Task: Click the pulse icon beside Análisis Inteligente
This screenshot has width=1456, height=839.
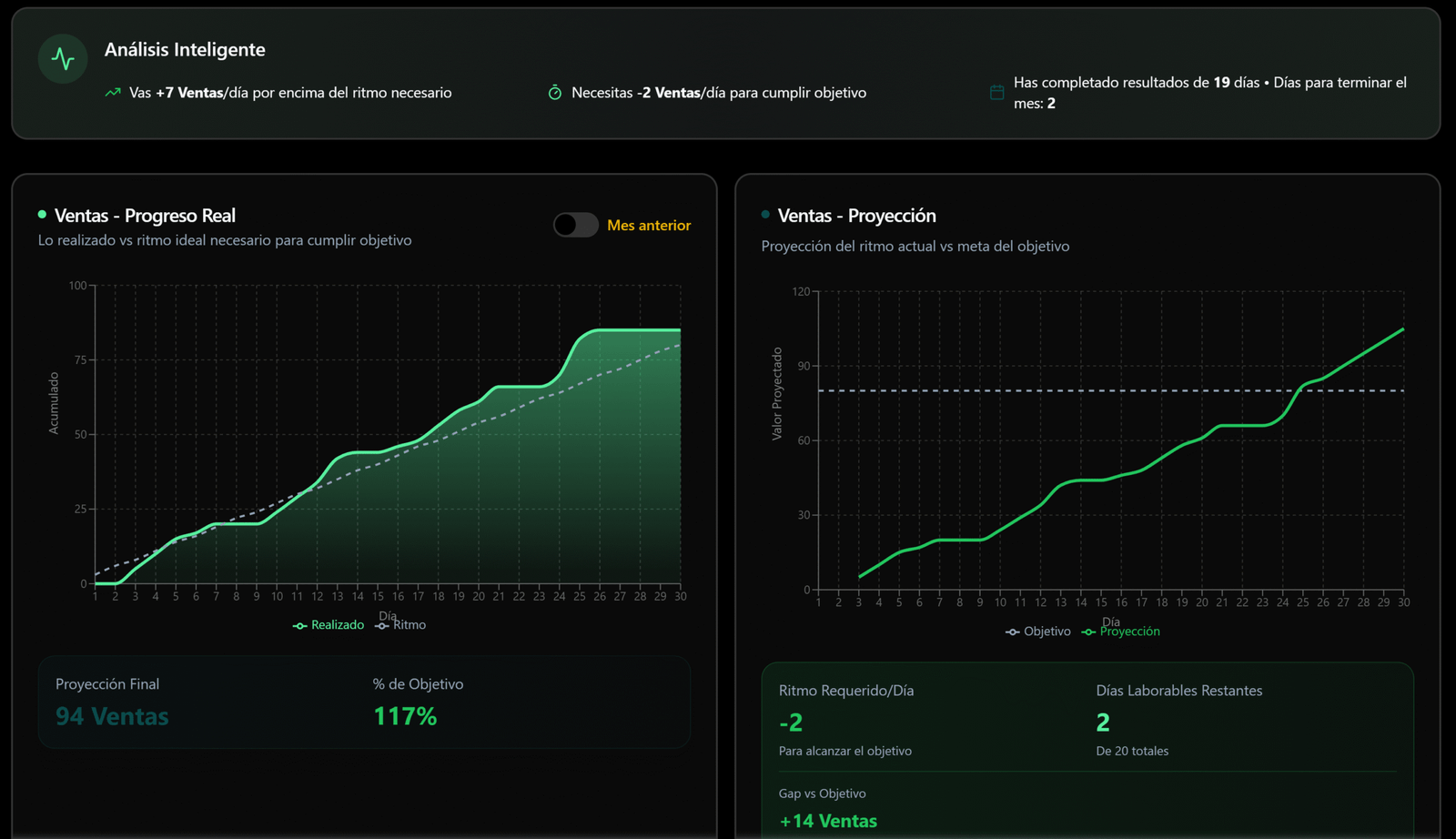Action: pos(63,59)
